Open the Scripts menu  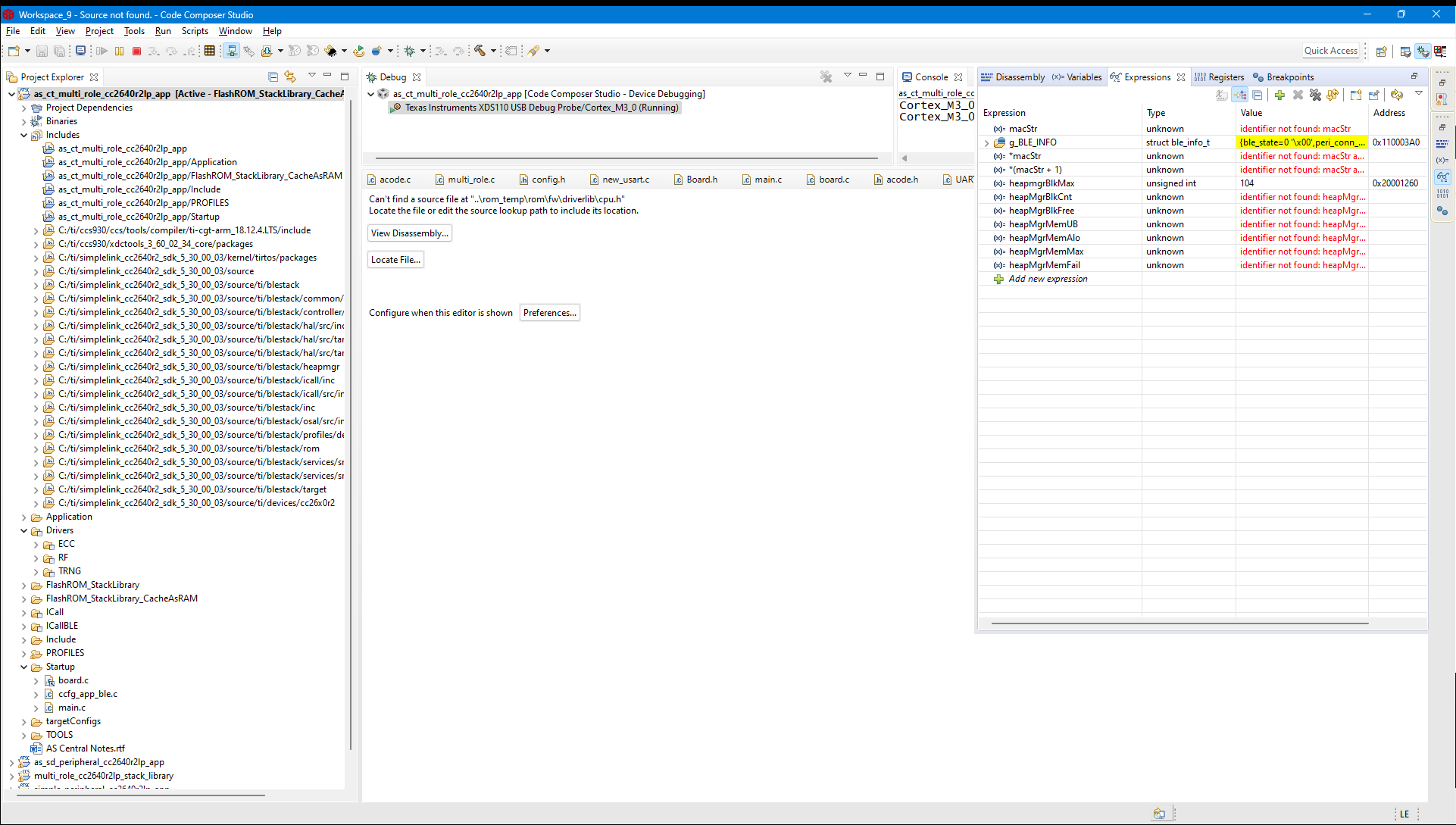(195, 31)
